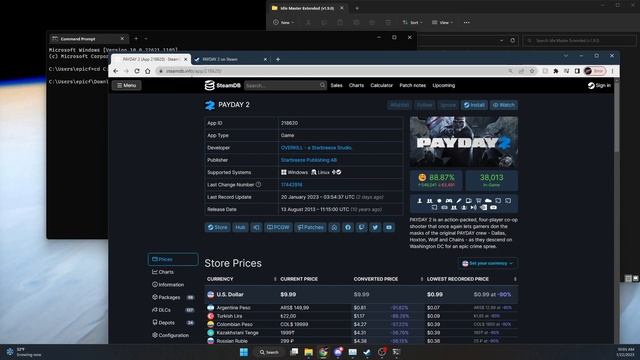Open Sales in SteamDB navigation
Screen dimensions: 640x360
tap(336, 85)
